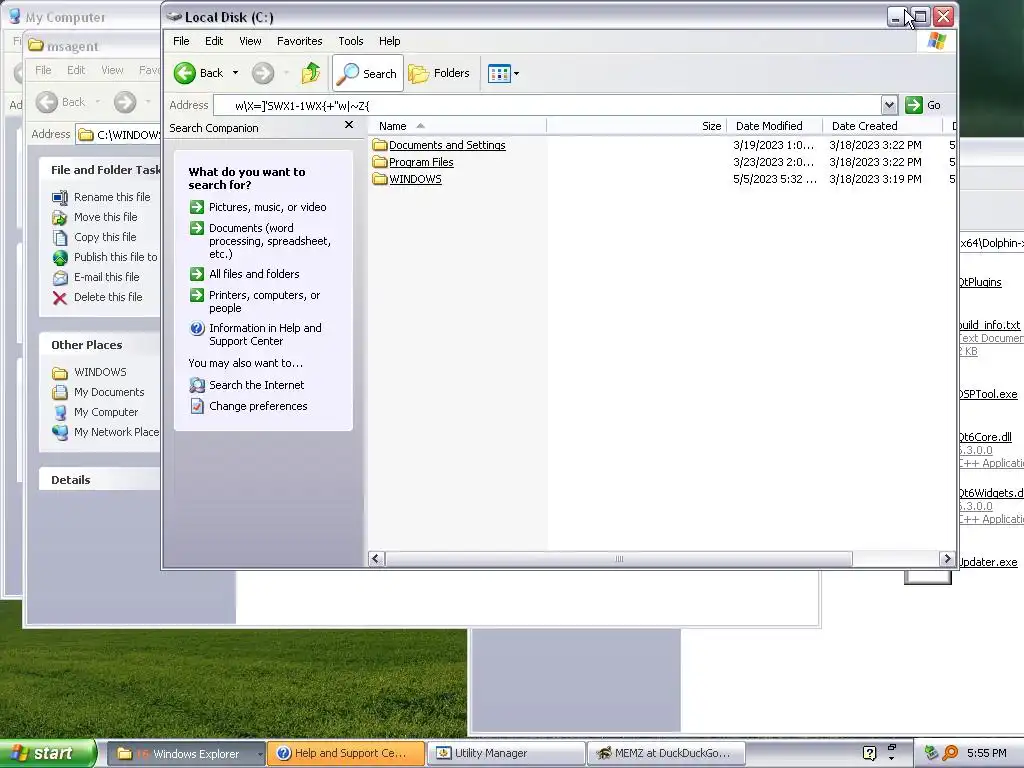The image size is (1024, 768).
Task: Expand the Address bar dropdown list
Action: pos(889,105)
